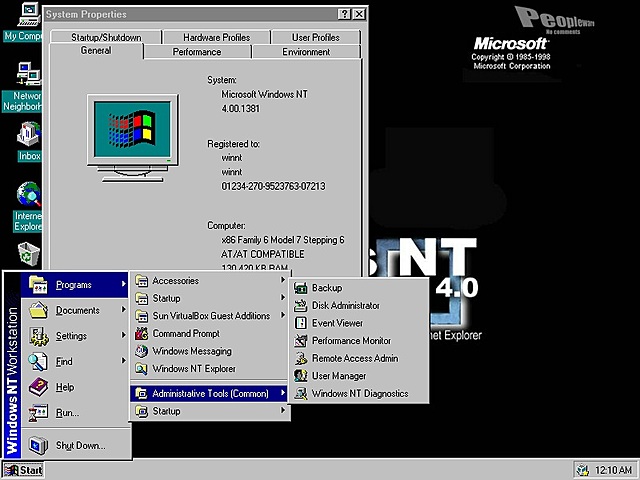Click the taskbar clock showing 12:10 AM

pyautogui.click(x=613, y=470)
